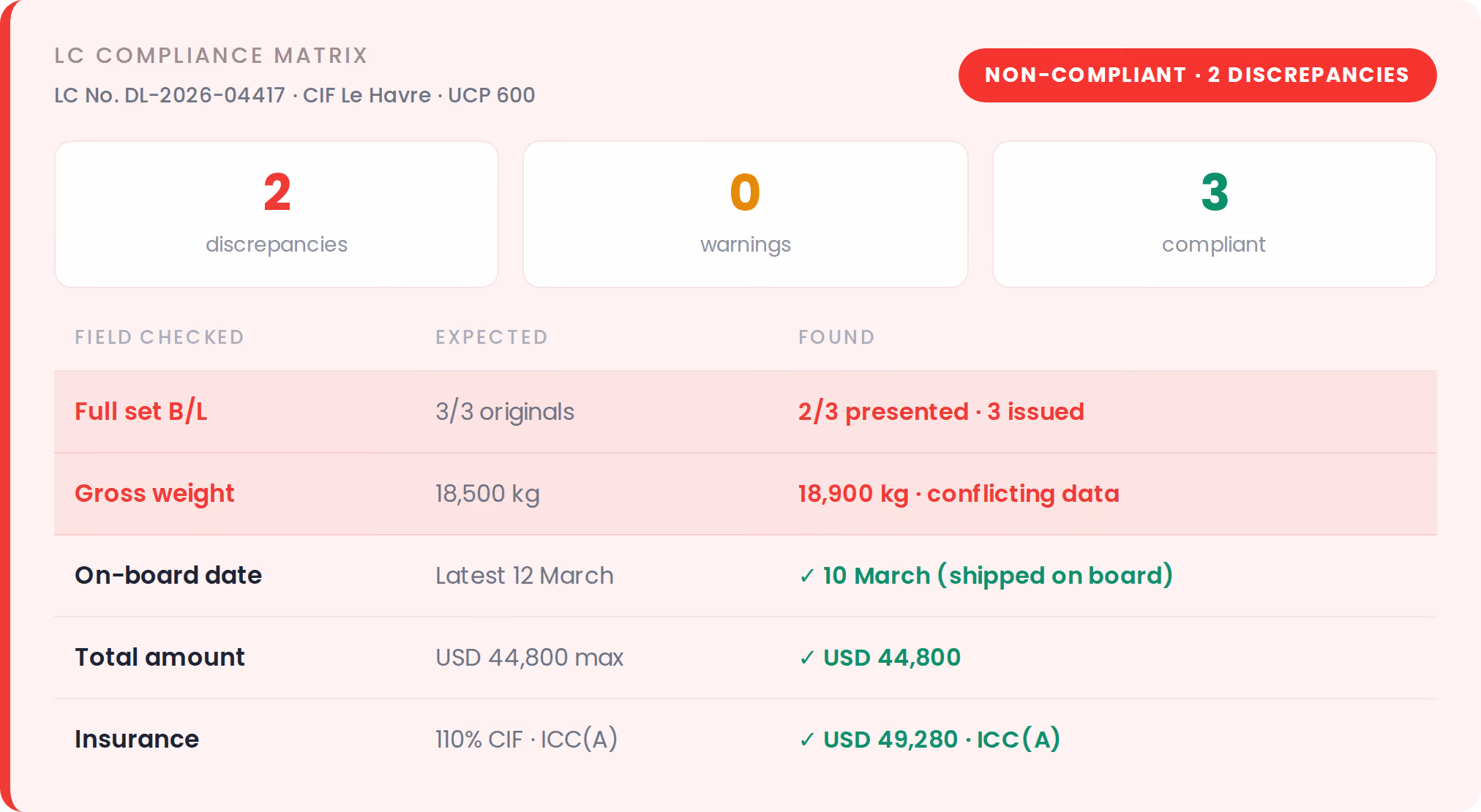This screenshot has width=1481, height=812.
Task: Click the green checkmark beside 10 March
Action: 807,576
